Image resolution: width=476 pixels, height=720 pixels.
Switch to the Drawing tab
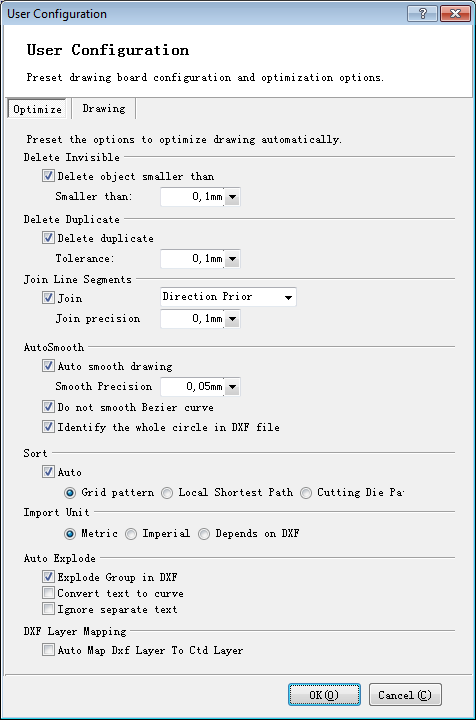pyautogui.click(x=104, y=109)
